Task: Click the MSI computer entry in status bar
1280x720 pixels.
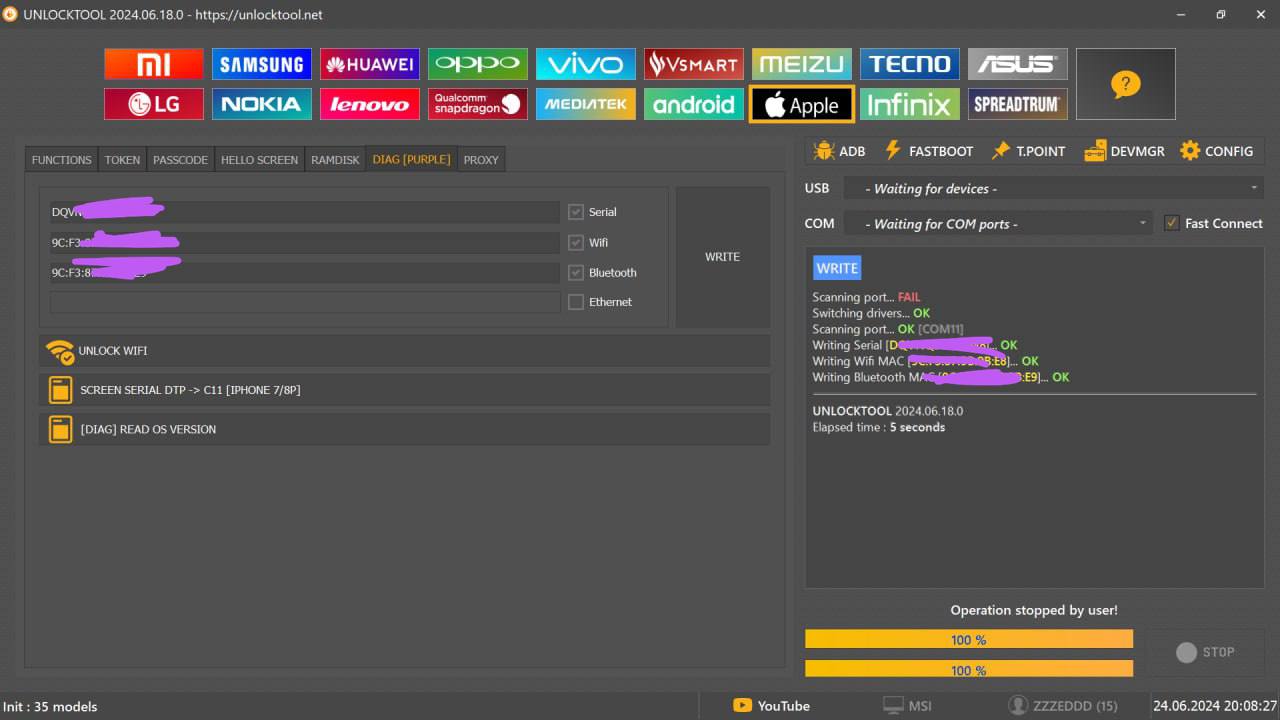Action: pos(907,706)
